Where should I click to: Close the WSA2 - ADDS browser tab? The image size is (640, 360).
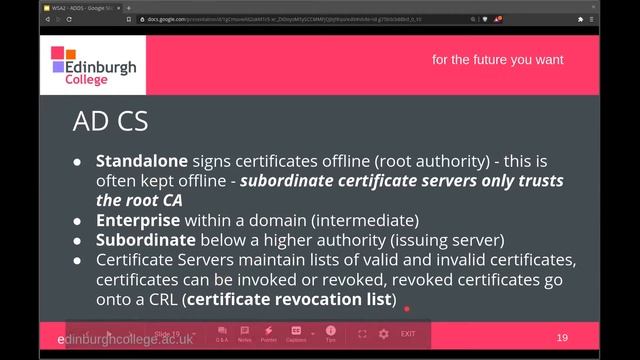click(x=118, y=8)
